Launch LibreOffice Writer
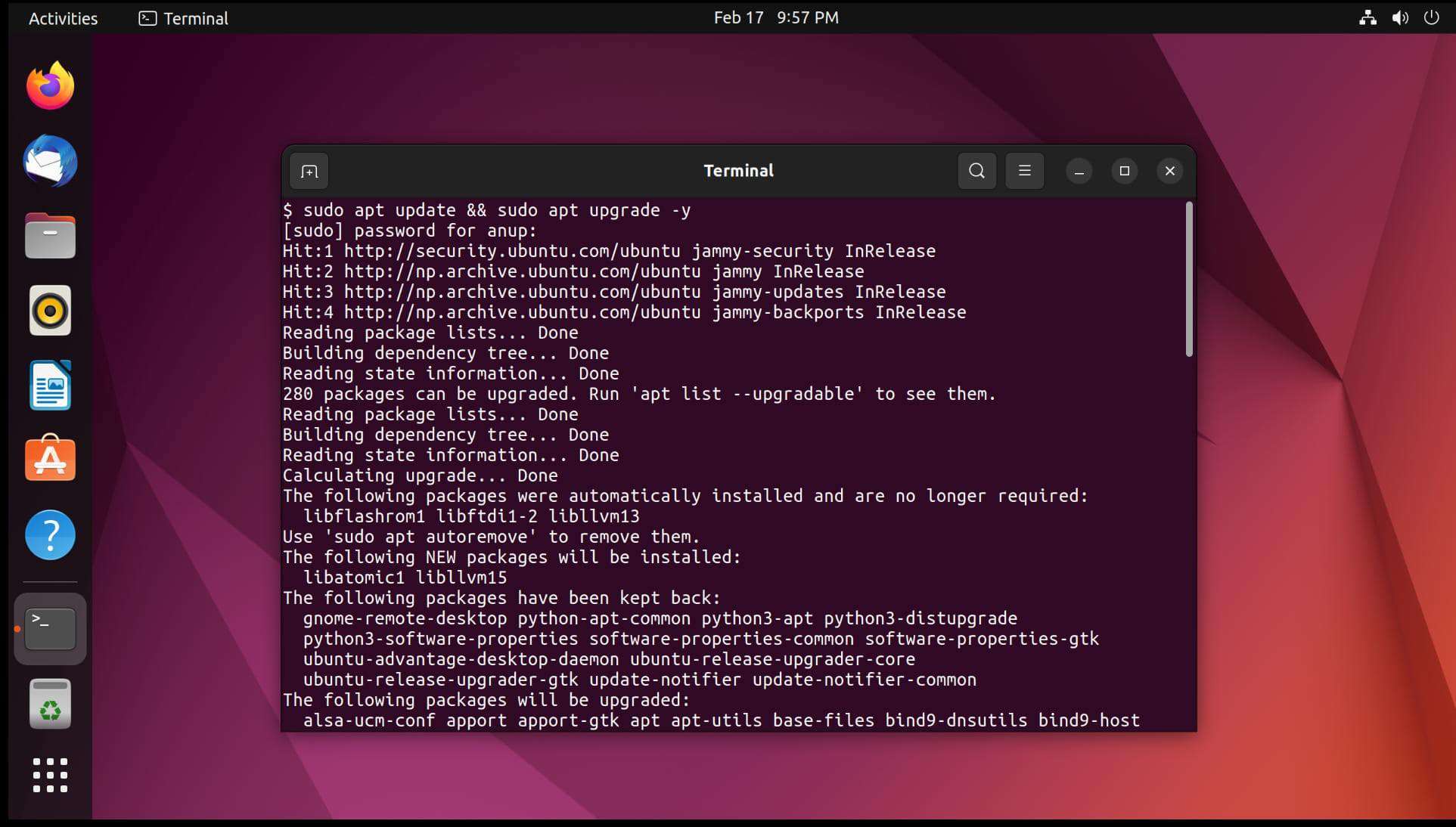1456x827 pixels. pyautogui.click(x=49, y=385)
